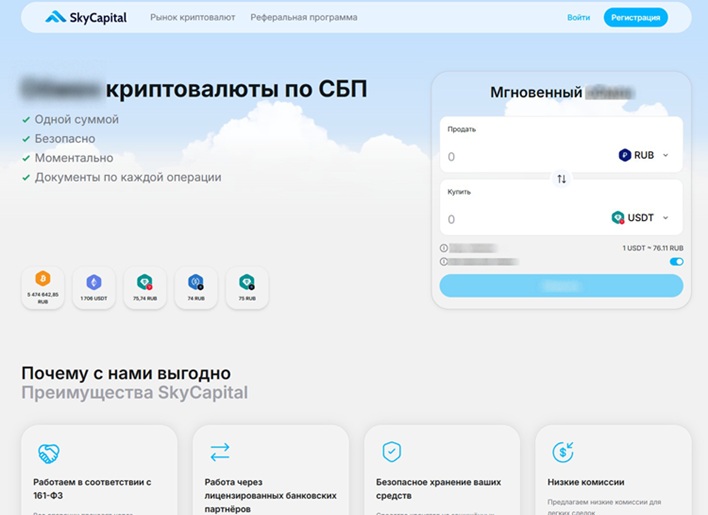Click 'Документы по каждой операции' text

(x=128, y=177)
